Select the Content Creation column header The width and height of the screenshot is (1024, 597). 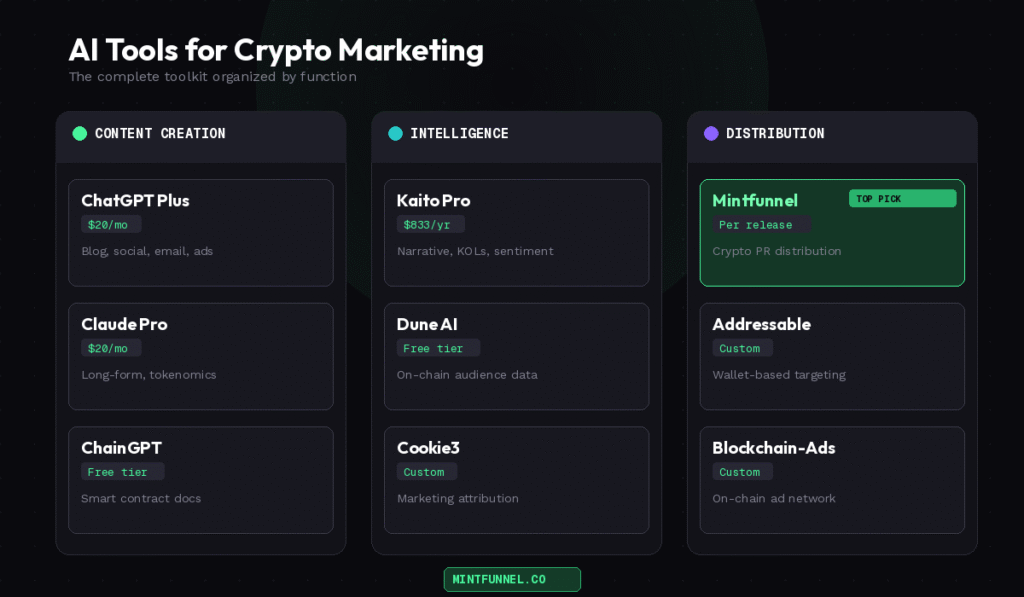click(160, 133)
